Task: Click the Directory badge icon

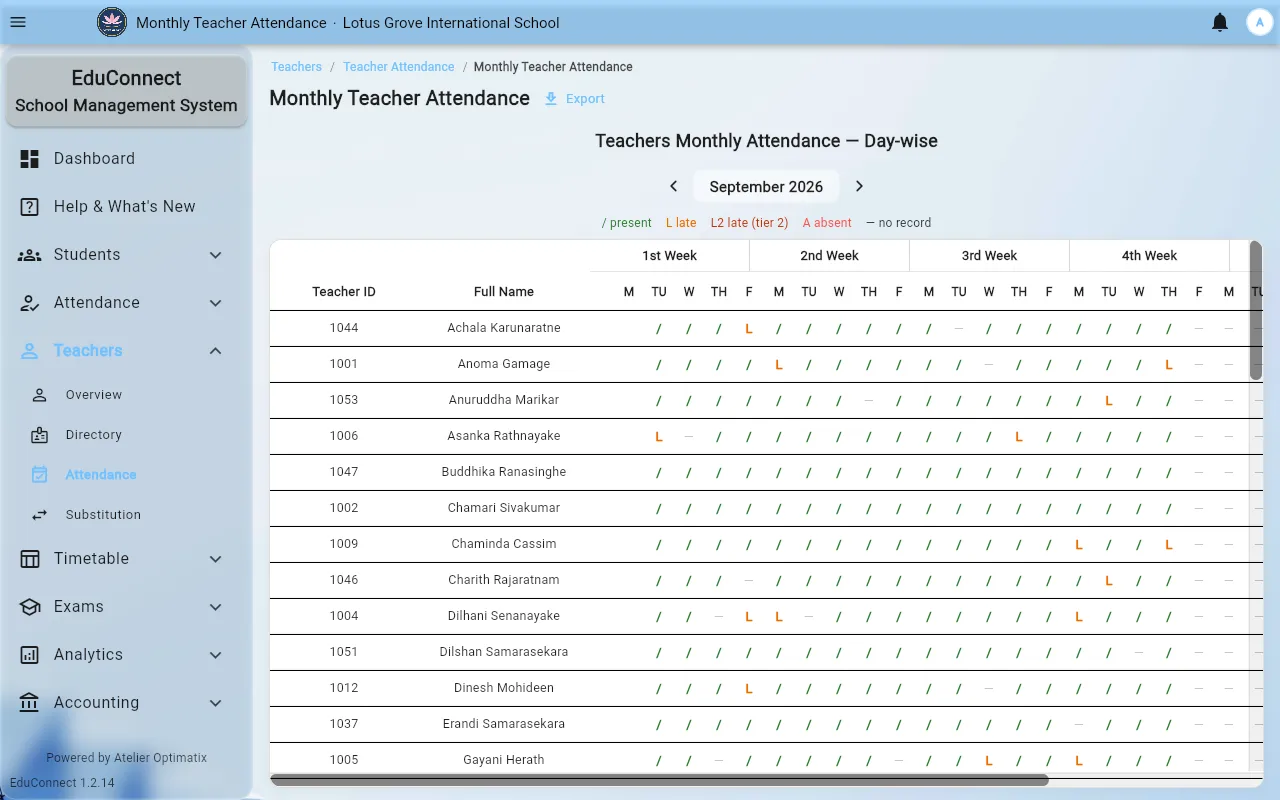Action: click(40, 434)
